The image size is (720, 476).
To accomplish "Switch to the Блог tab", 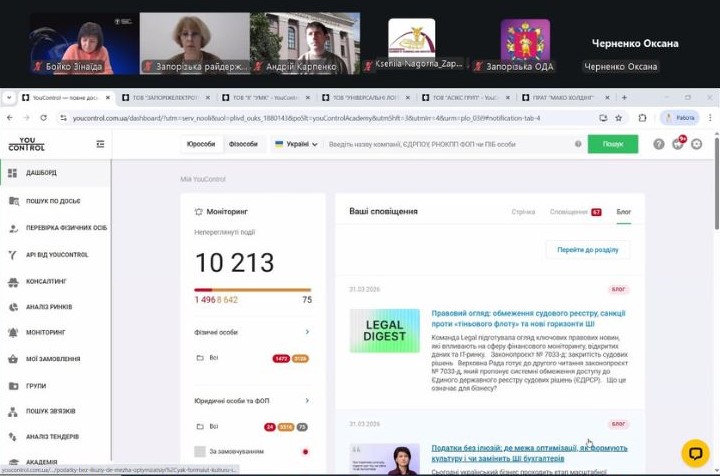I will tap(624, 212).
